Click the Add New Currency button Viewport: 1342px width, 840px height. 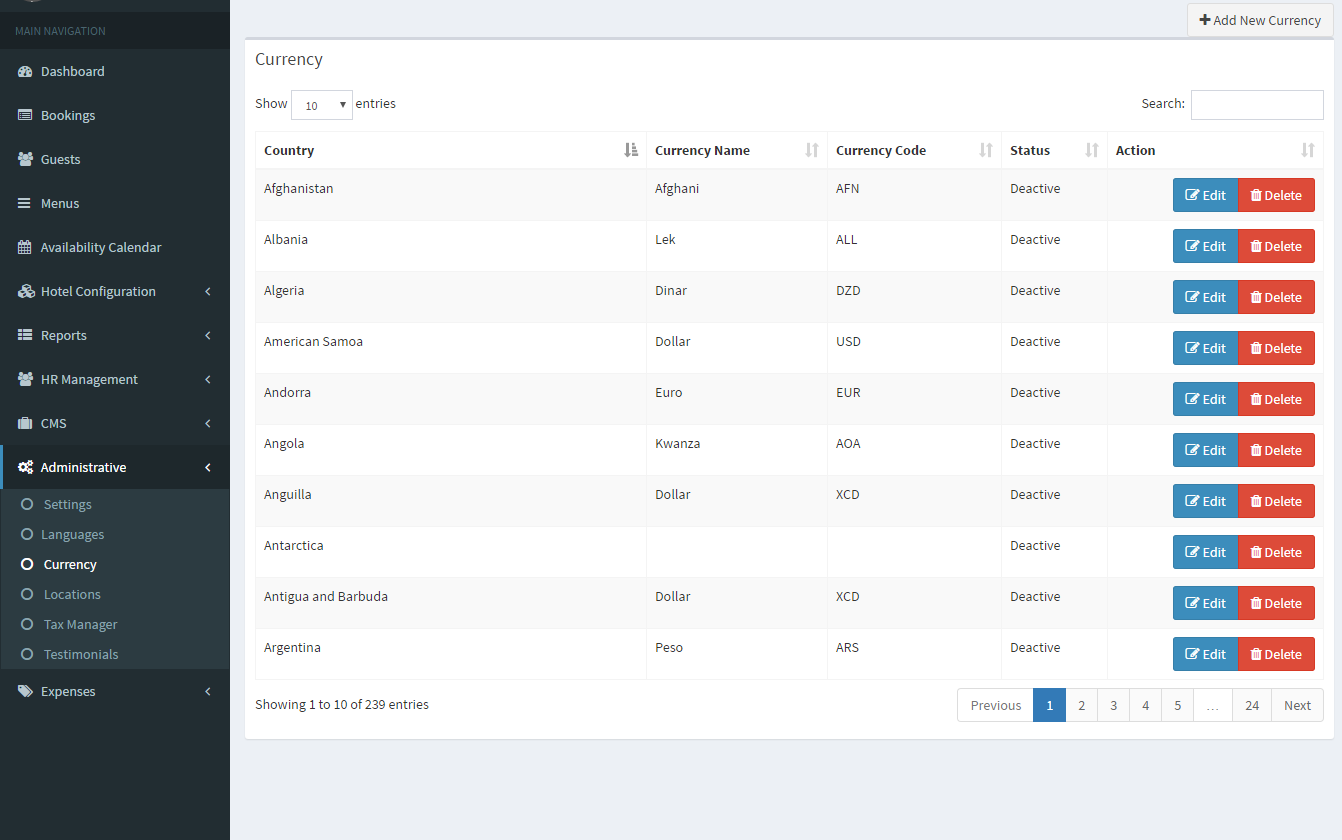(x=1260, y=20)
